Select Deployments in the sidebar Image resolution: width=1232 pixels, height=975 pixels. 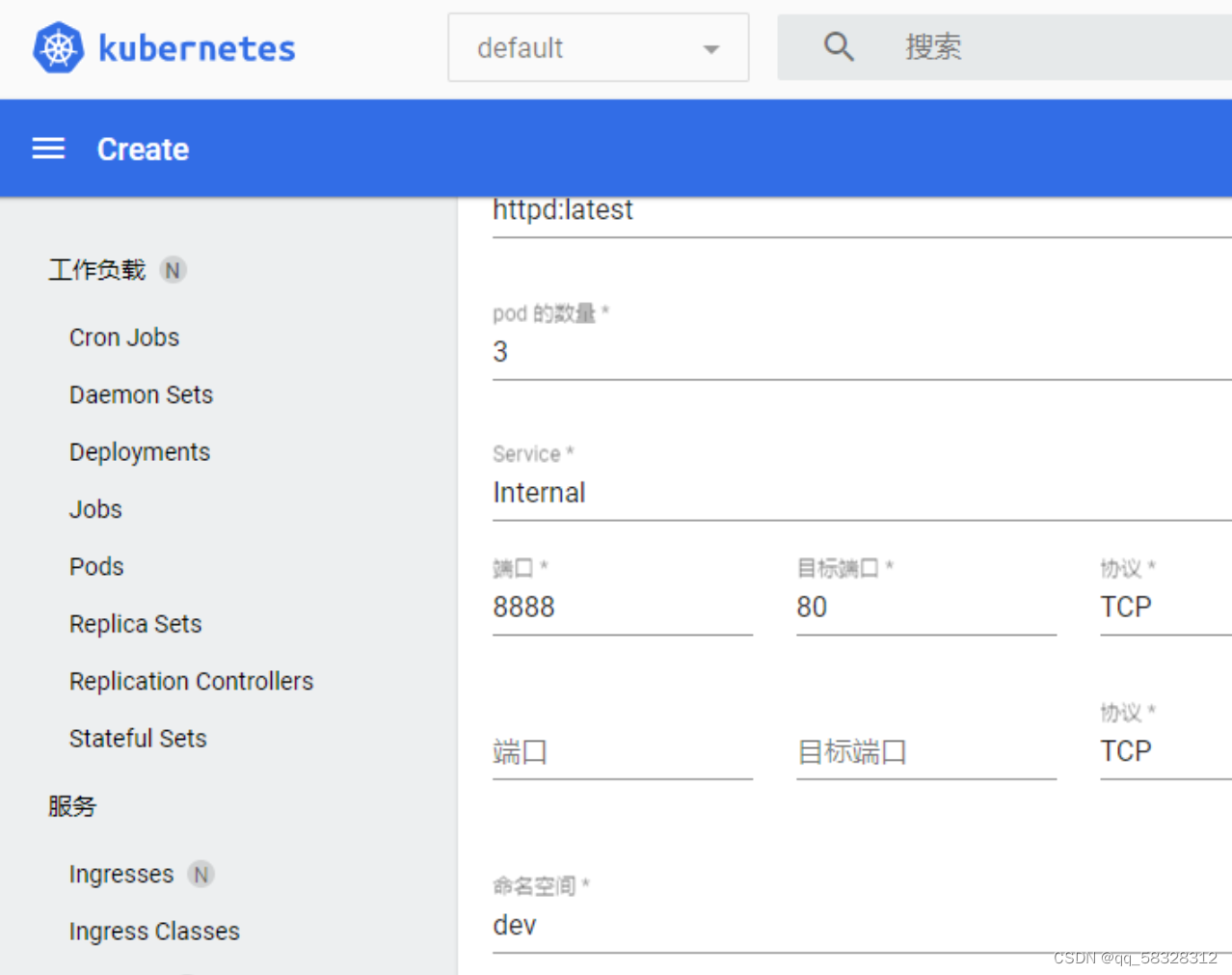(140, 451)
